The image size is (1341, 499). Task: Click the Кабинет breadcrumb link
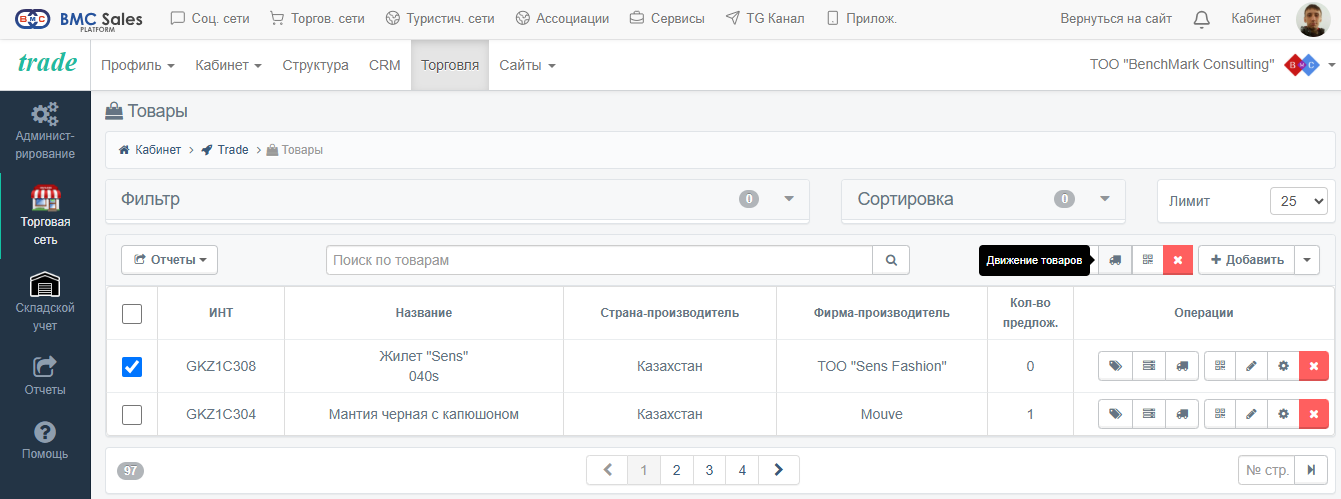[150, 150]
